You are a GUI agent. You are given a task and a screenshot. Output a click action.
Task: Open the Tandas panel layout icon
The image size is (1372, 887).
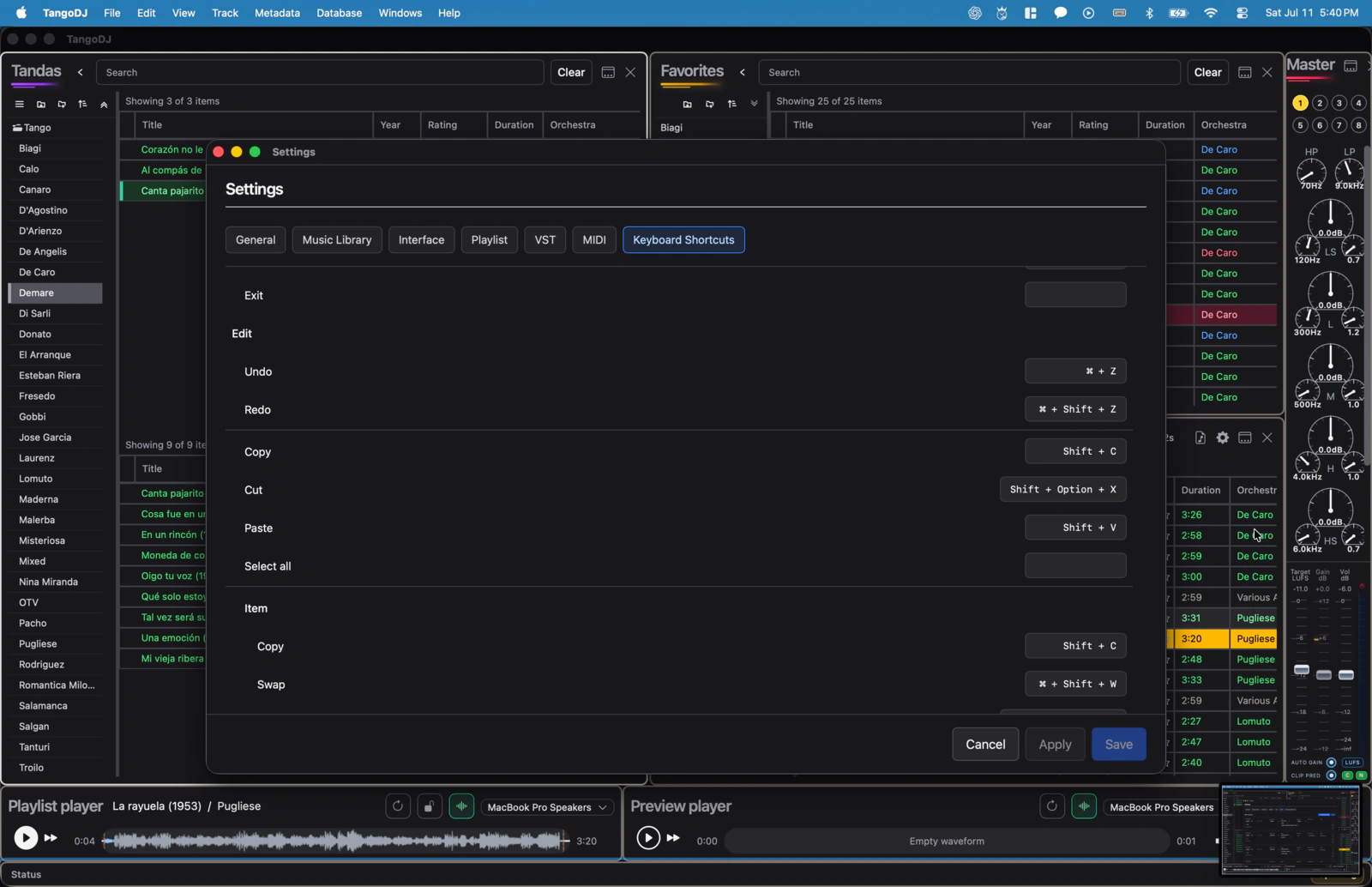[x=608, y=72]
